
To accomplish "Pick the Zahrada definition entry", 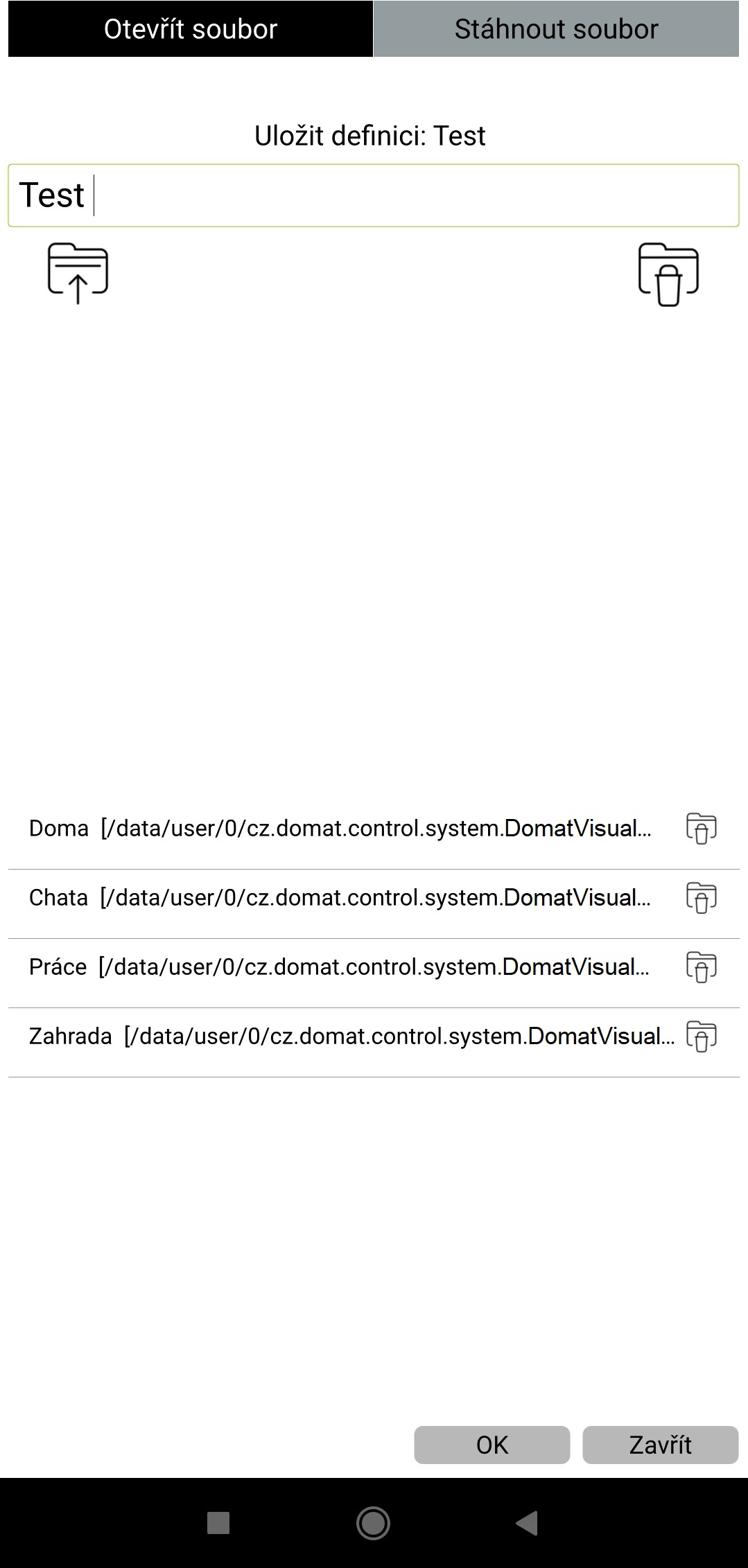I will click(340, 1037).
